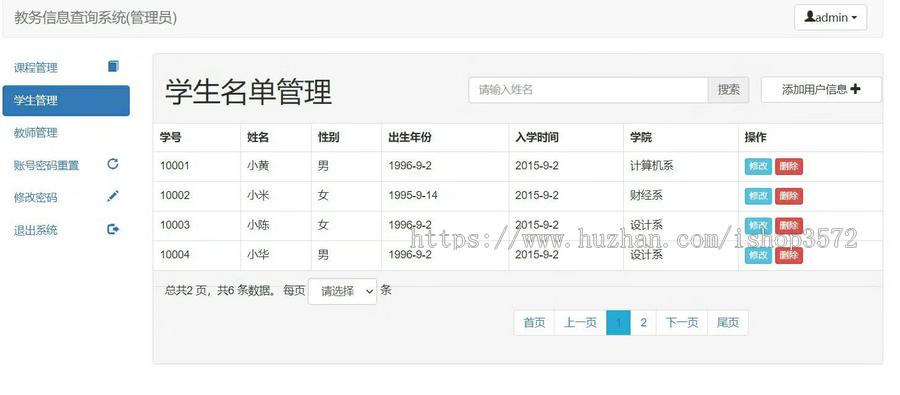Click student number 10003
This screenshot has height=395, width=900.
pos(174,225)
